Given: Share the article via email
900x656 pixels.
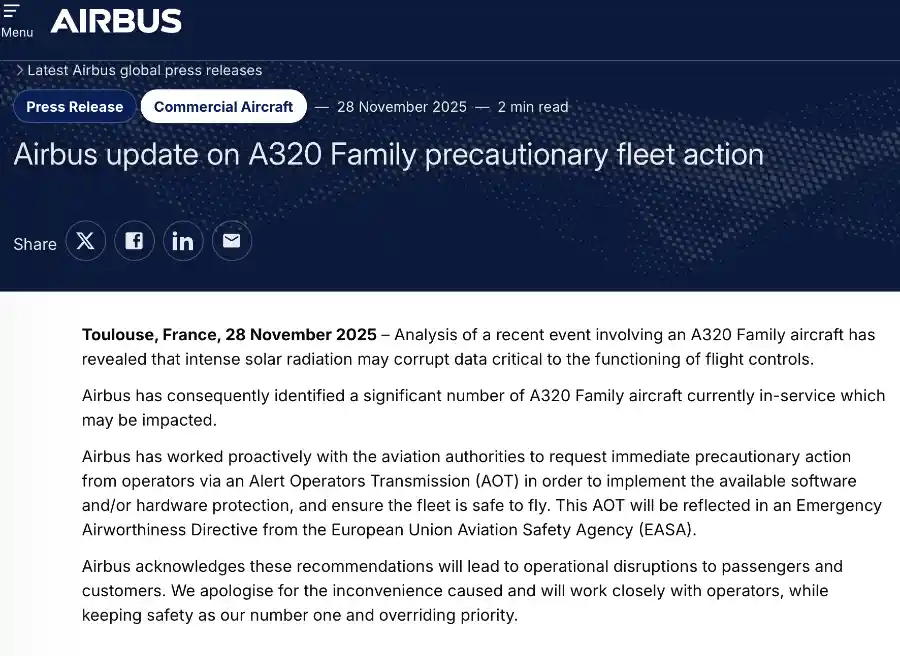Looking at the screenshot, I should coord(231,240).
